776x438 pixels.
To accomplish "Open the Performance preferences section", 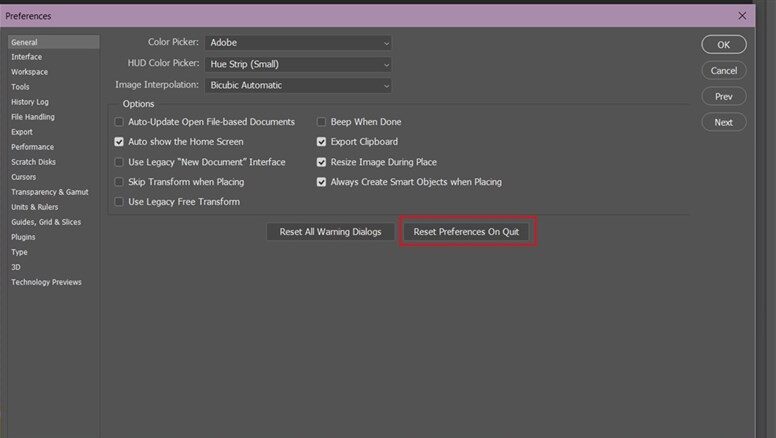I will [x=32, y=147].
